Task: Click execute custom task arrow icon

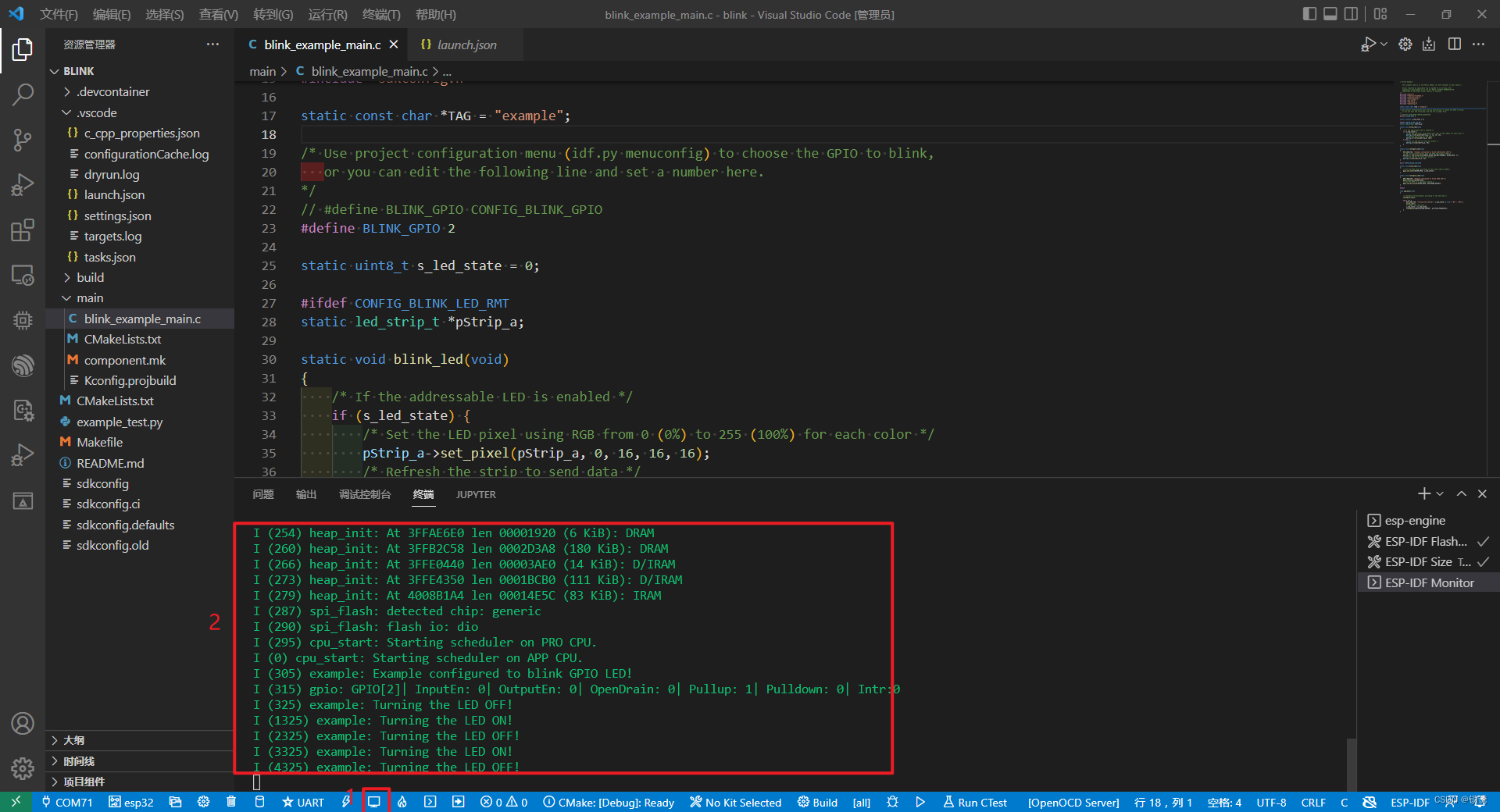Action: pyautogui.click(x=459, y=802)
